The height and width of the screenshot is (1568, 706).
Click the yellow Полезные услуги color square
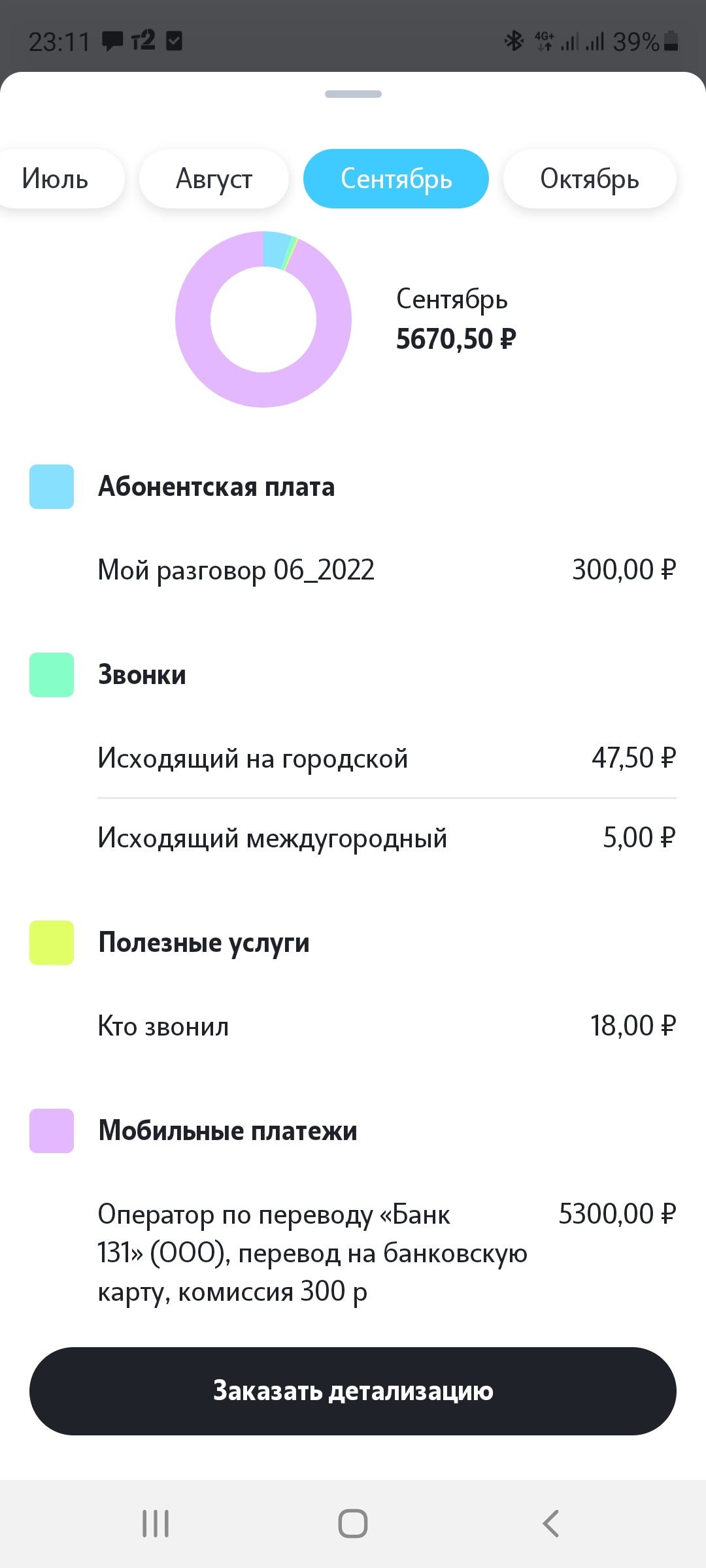point(52,943)
